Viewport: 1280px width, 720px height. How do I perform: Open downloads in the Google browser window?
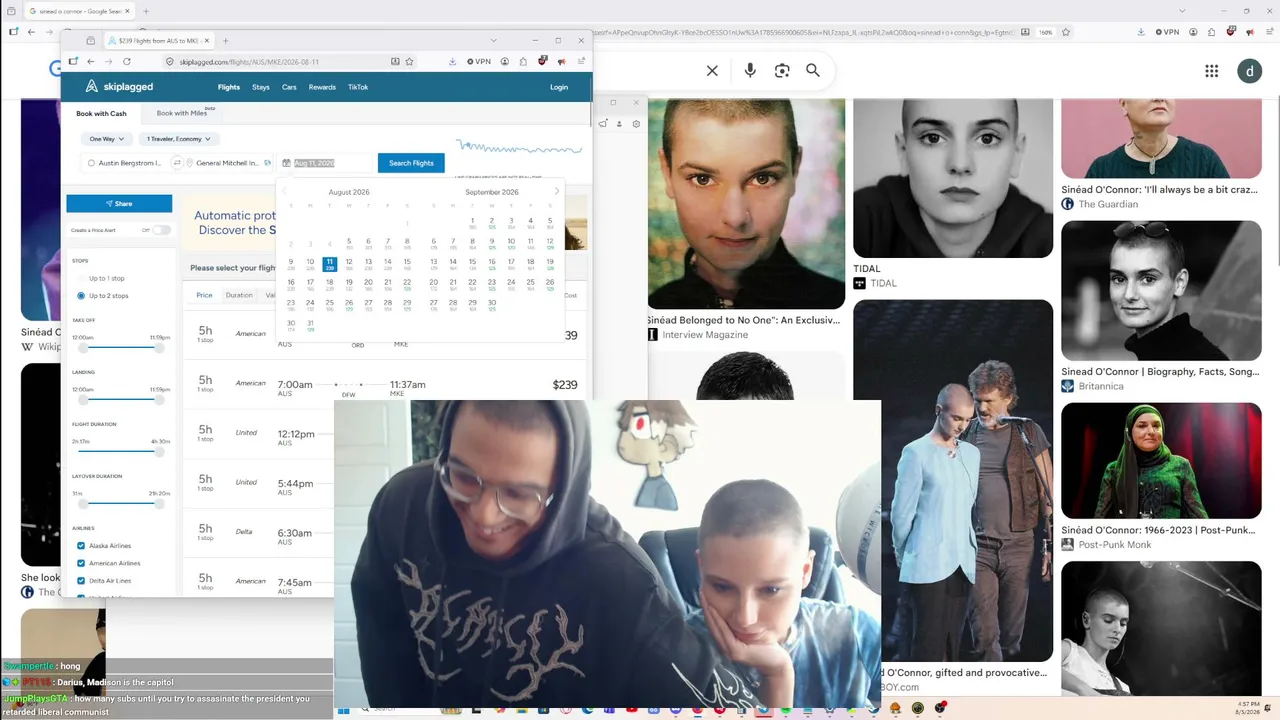pos(1141,32)
